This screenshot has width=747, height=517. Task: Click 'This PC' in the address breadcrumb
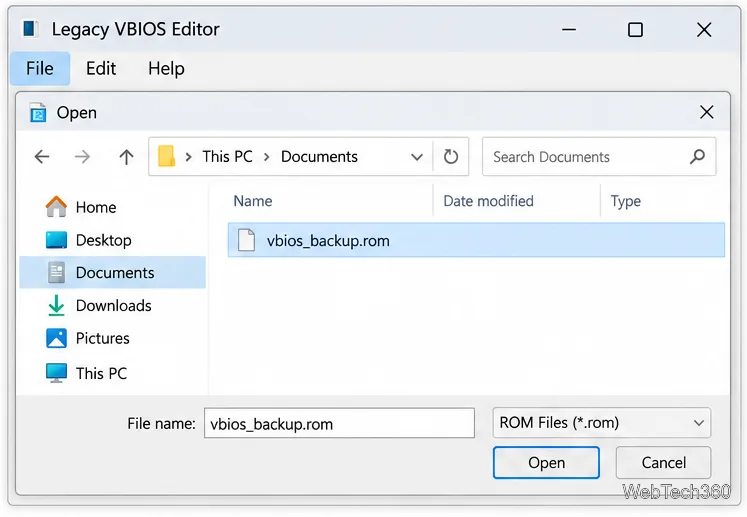point(227,156)
